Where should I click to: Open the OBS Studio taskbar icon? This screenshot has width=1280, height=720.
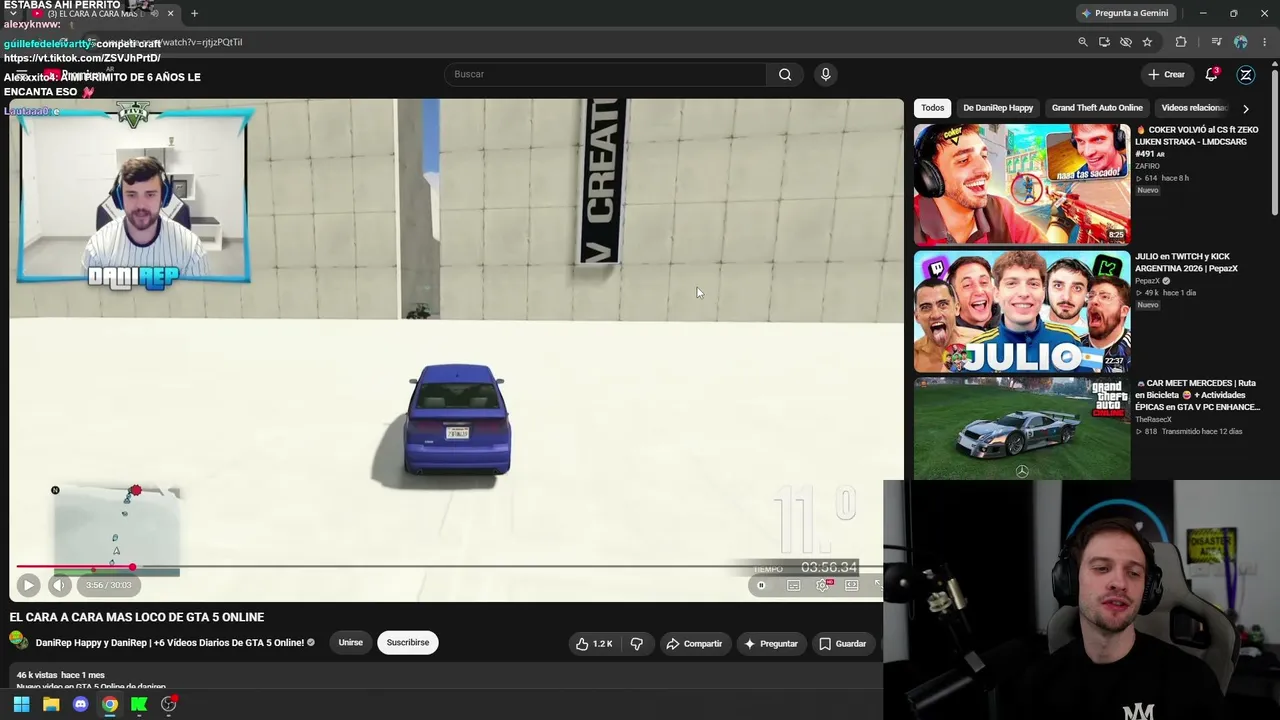click(169, 704)
